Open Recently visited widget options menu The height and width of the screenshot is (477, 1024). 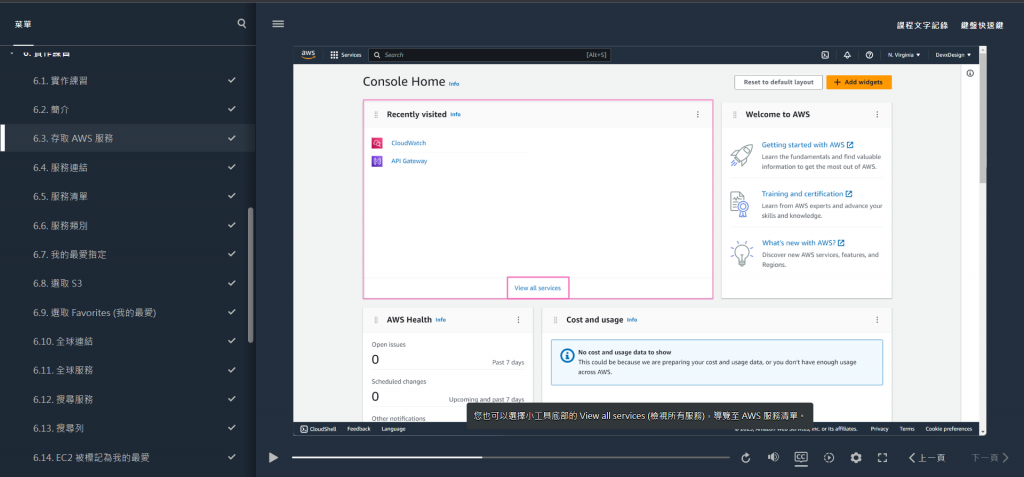[697, 114]
